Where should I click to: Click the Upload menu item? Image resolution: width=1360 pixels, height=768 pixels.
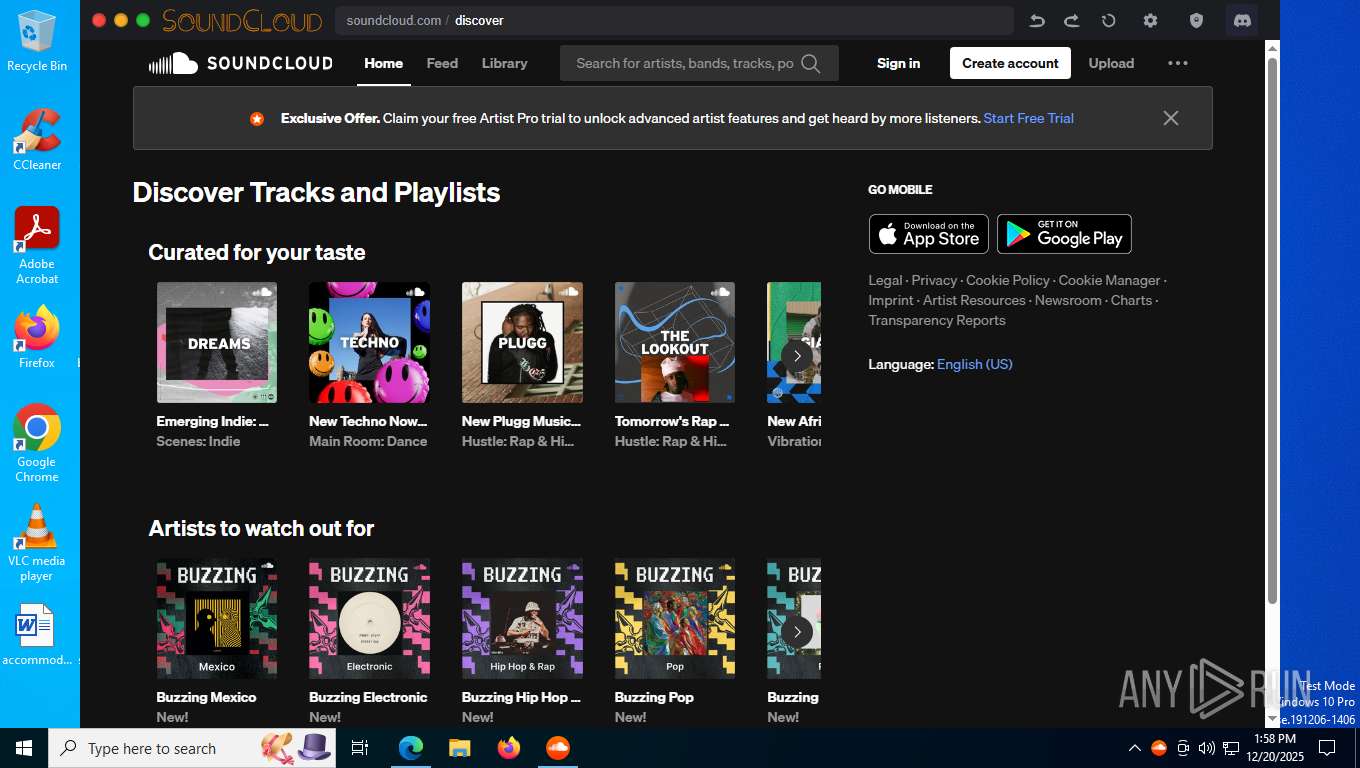(1111, 63)
